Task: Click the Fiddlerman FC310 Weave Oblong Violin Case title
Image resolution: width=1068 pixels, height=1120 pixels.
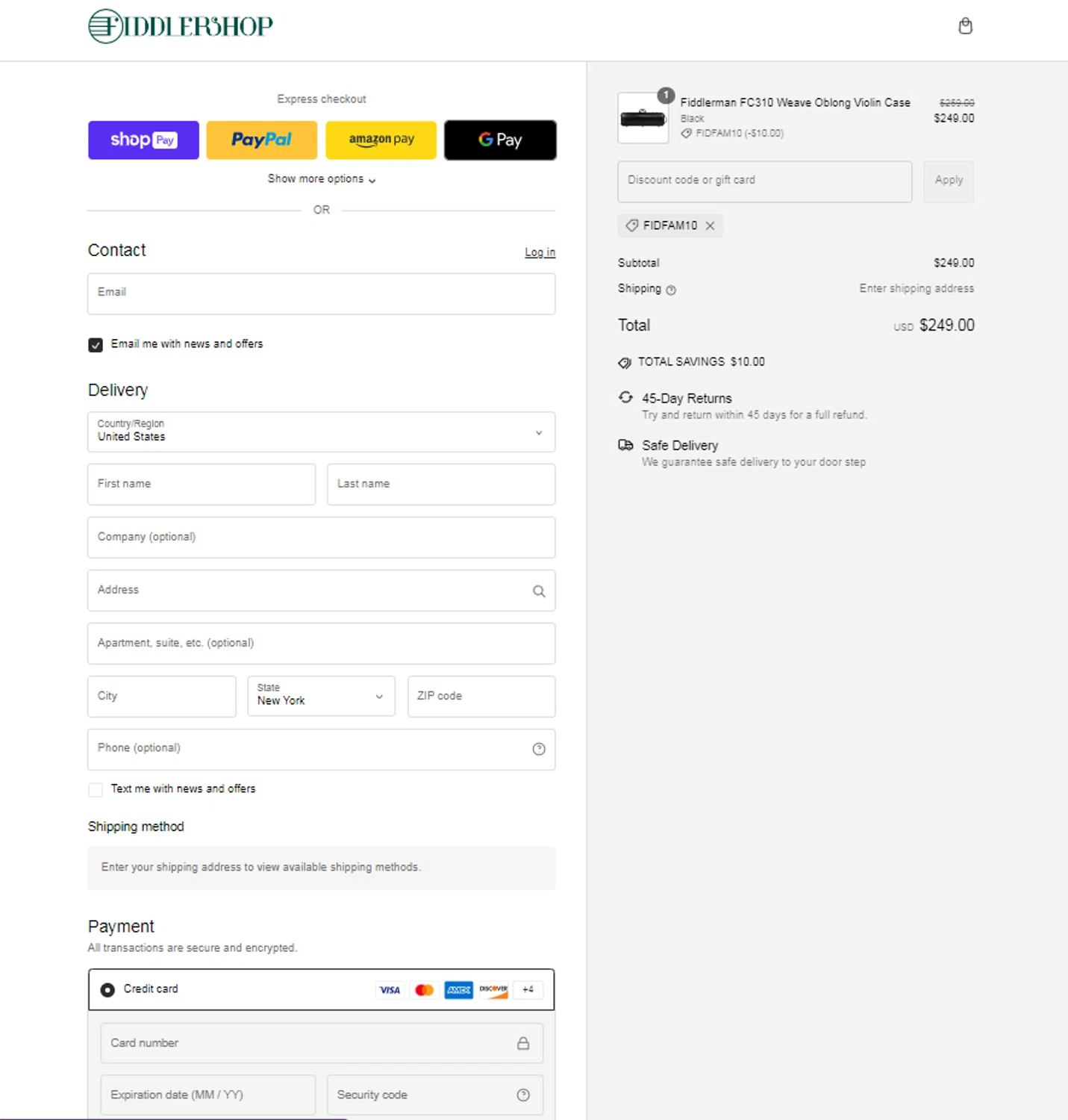Action: [795, 102]
